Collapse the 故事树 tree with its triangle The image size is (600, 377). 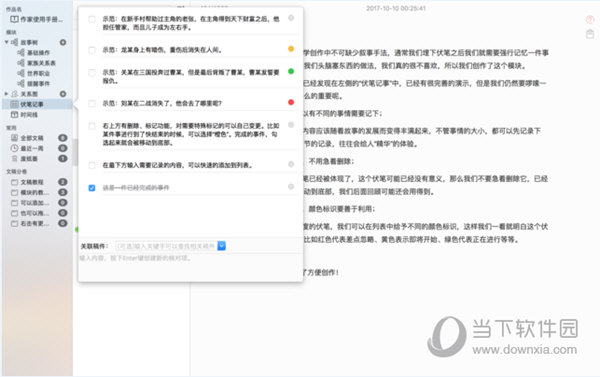(x=7, y=42)
